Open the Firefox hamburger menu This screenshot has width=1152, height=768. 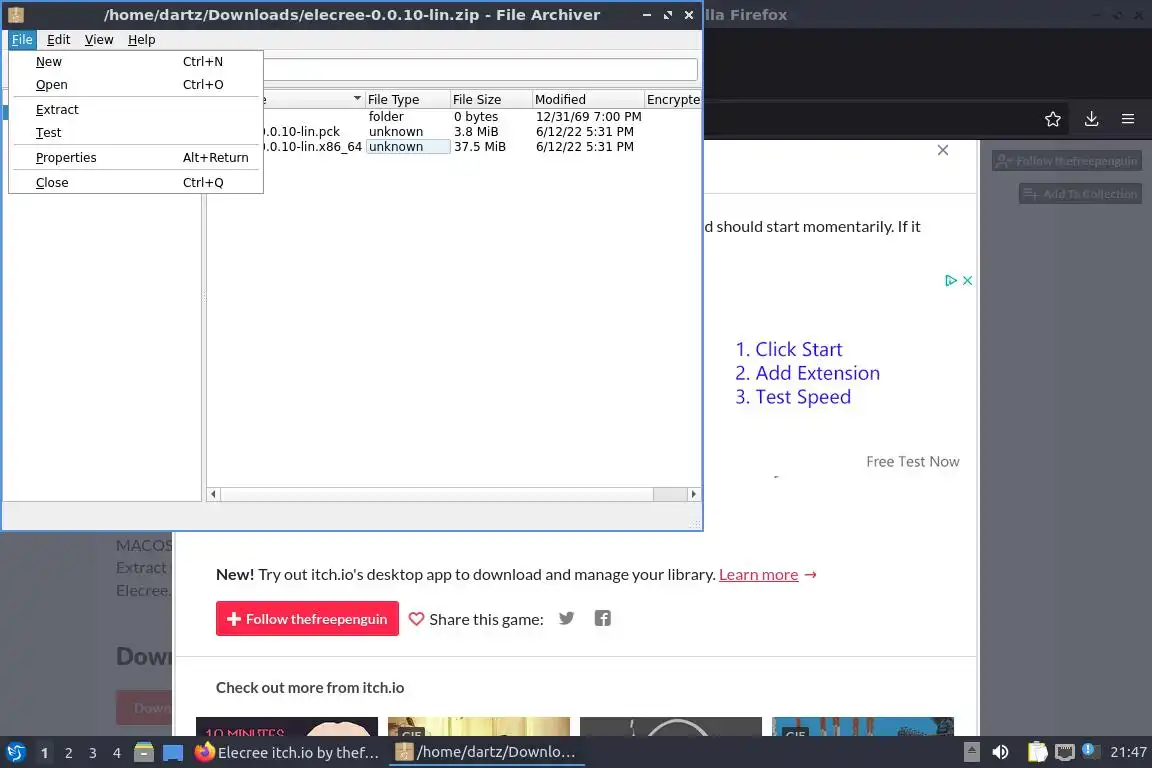(1128, 119)
